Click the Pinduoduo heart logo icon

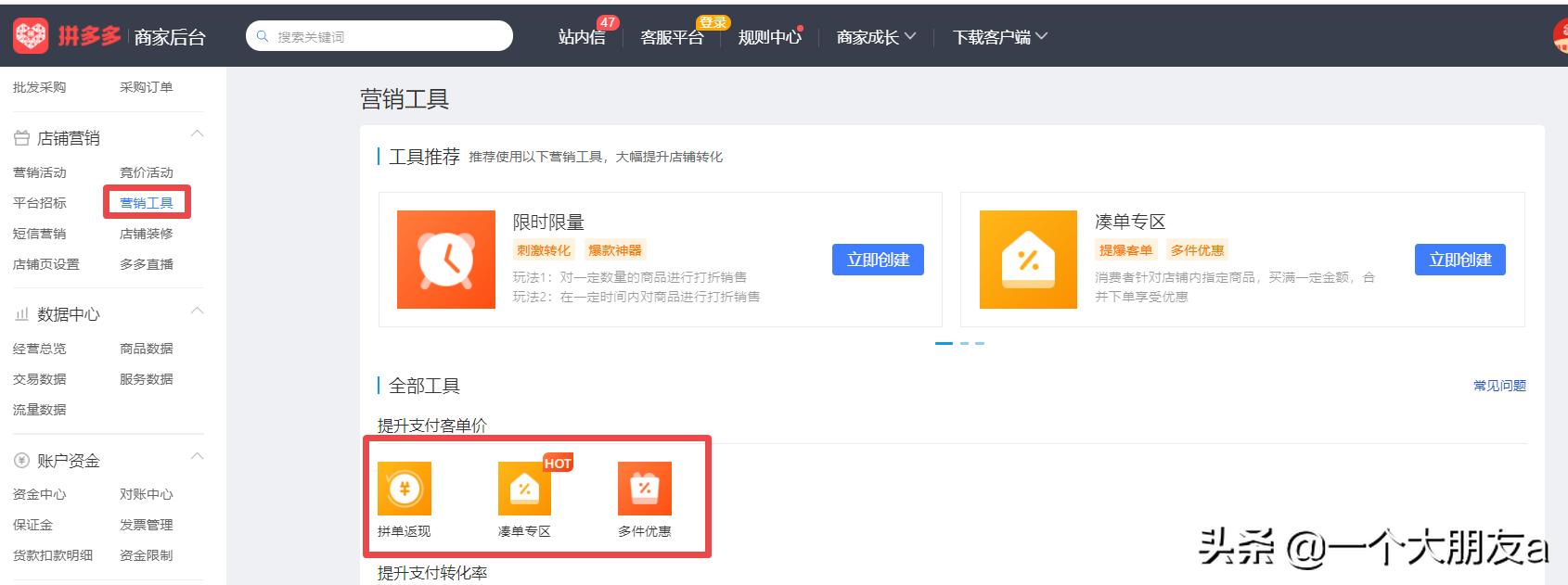(31, 36)
